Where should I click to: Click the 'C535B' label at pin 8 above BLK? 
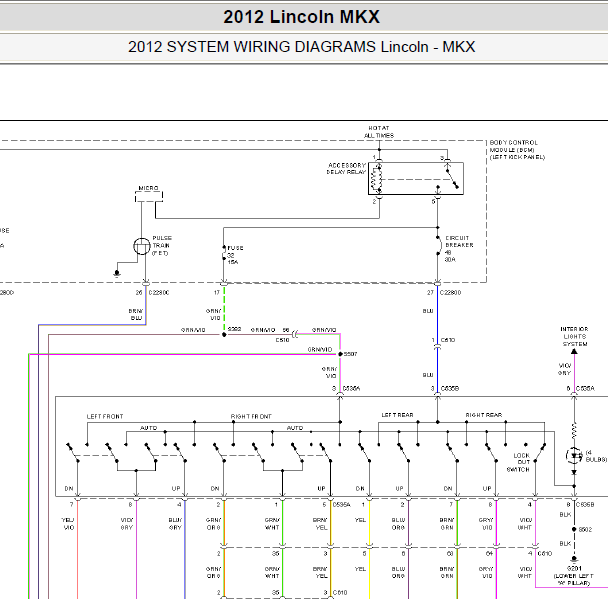click(x=585, y=504)
